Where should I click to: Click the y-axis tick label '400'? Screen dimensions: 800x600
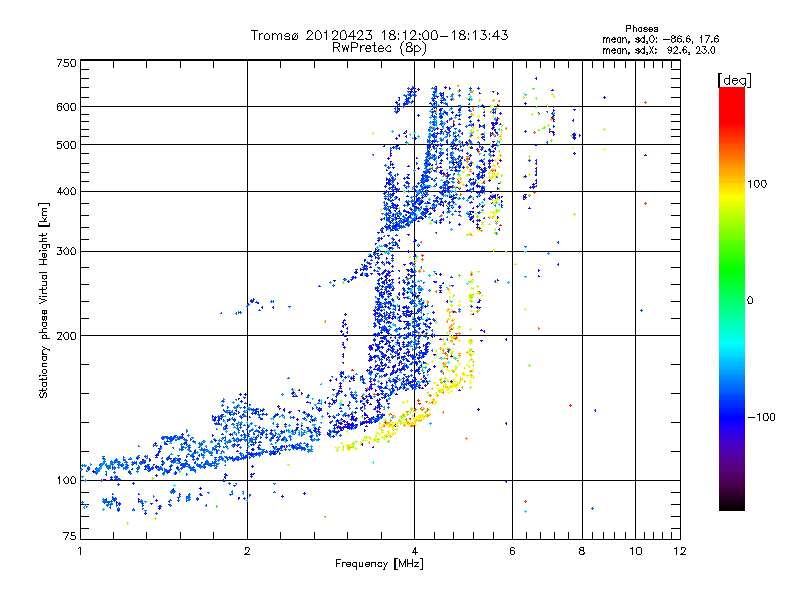[x=66, y=192]
